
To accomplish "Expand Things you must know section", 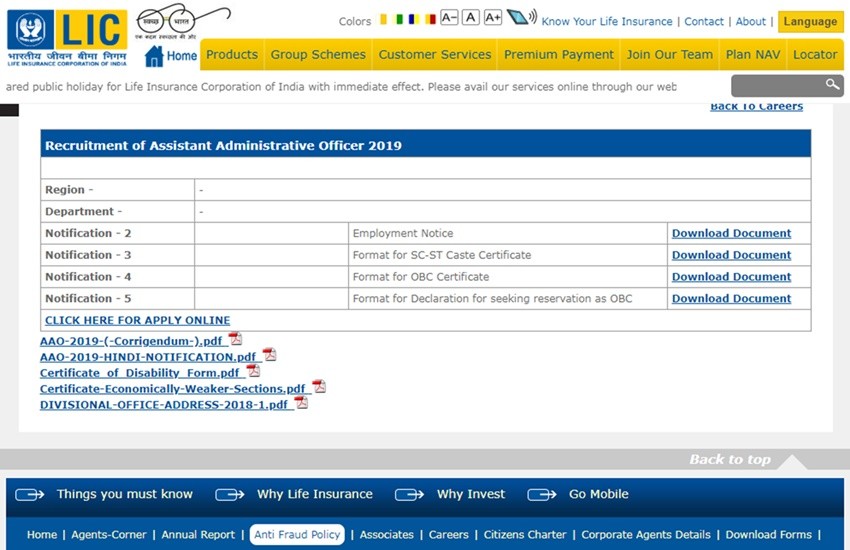I will pyautogui.click(x=104, y=494).
